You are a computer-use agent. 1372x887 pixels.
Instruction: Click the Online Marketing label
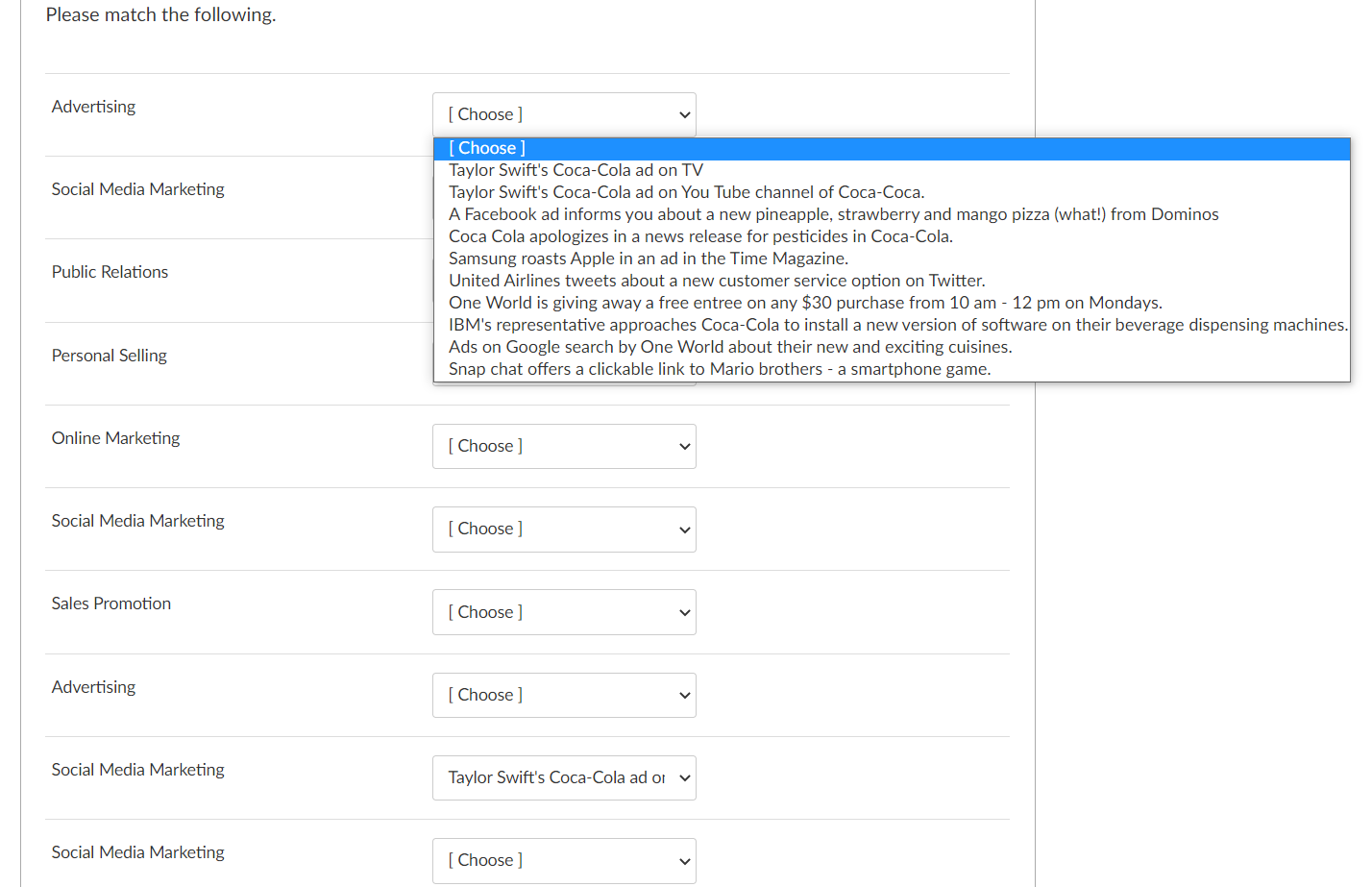click(115, 438)
